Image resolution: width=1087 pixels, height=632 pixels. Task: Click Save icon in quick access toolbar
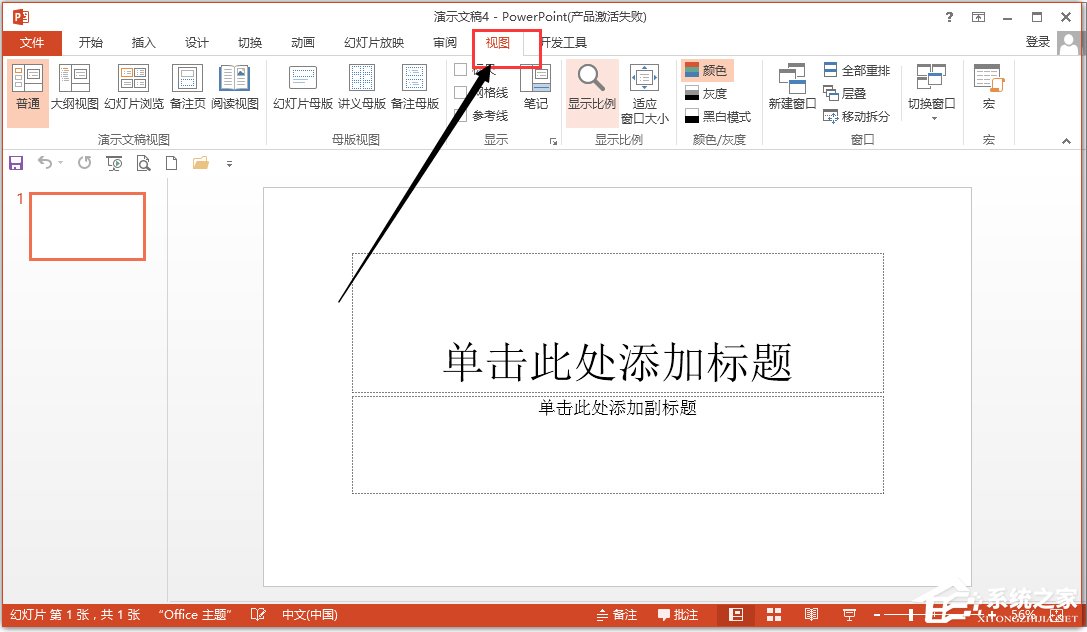coord(16,163)
